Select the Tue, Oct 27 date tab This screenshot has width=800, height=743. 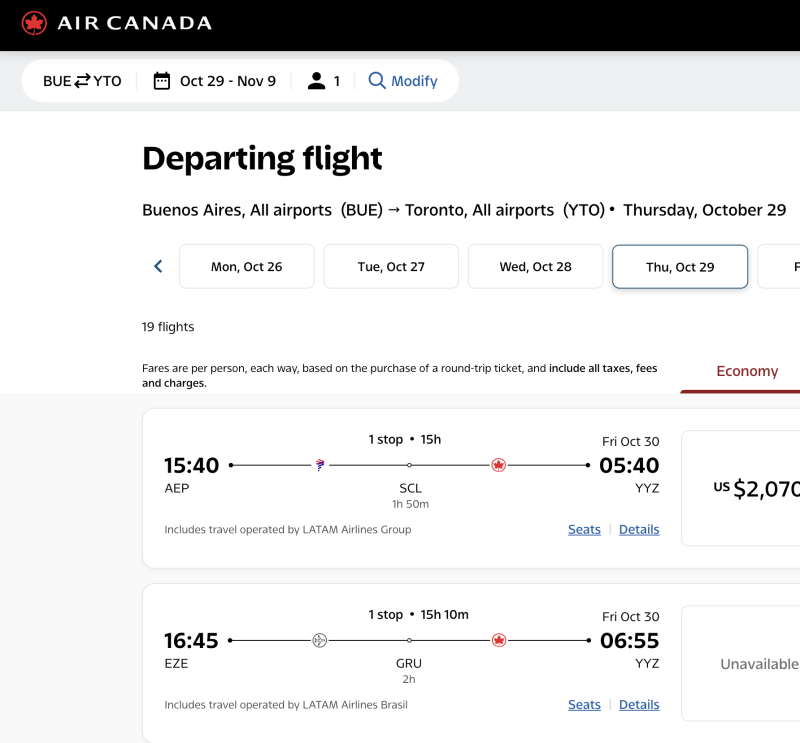pos(391,267)
